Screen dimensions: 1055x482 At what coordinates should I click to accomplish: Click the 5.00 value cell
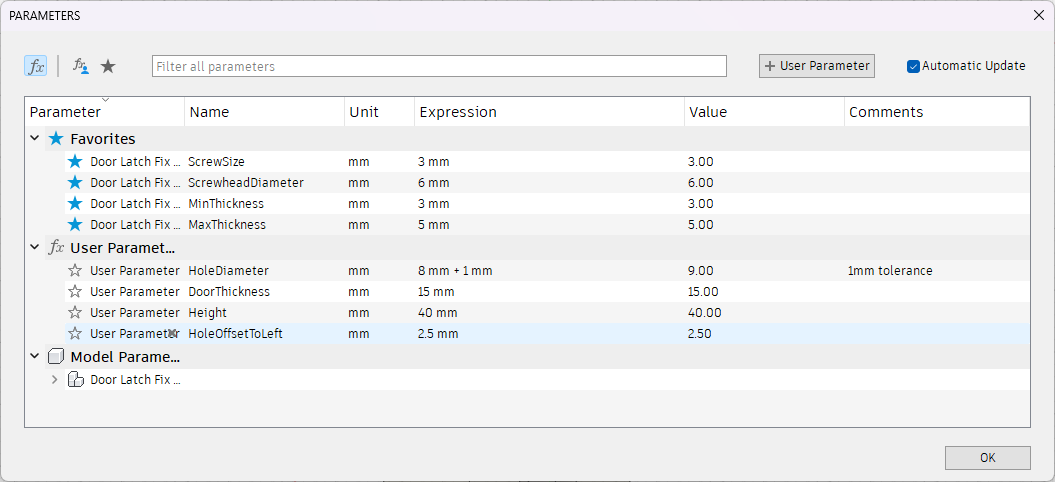coord(764,224)
